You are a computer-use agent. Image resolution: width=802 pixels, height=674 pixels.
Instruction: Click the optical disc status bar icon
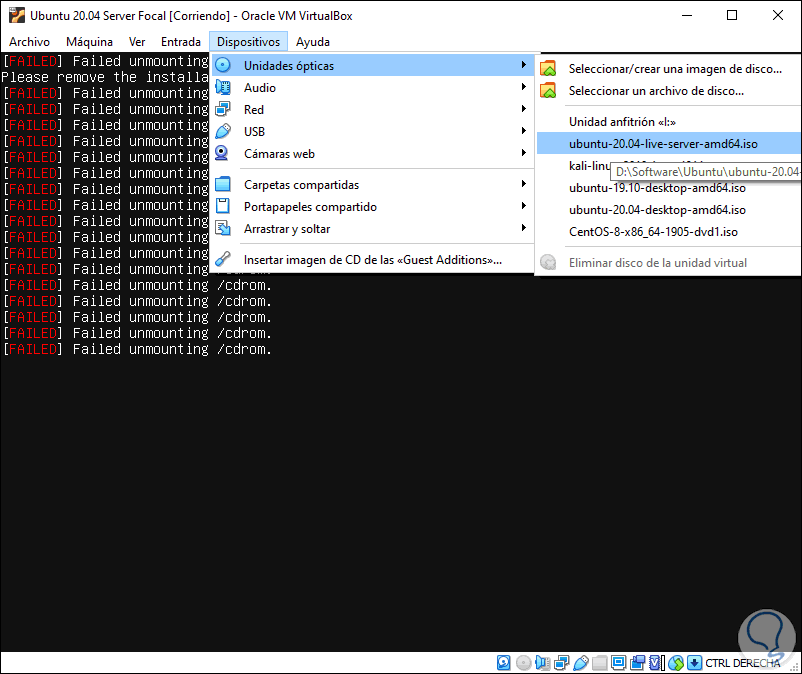click(x=523, y=663)
